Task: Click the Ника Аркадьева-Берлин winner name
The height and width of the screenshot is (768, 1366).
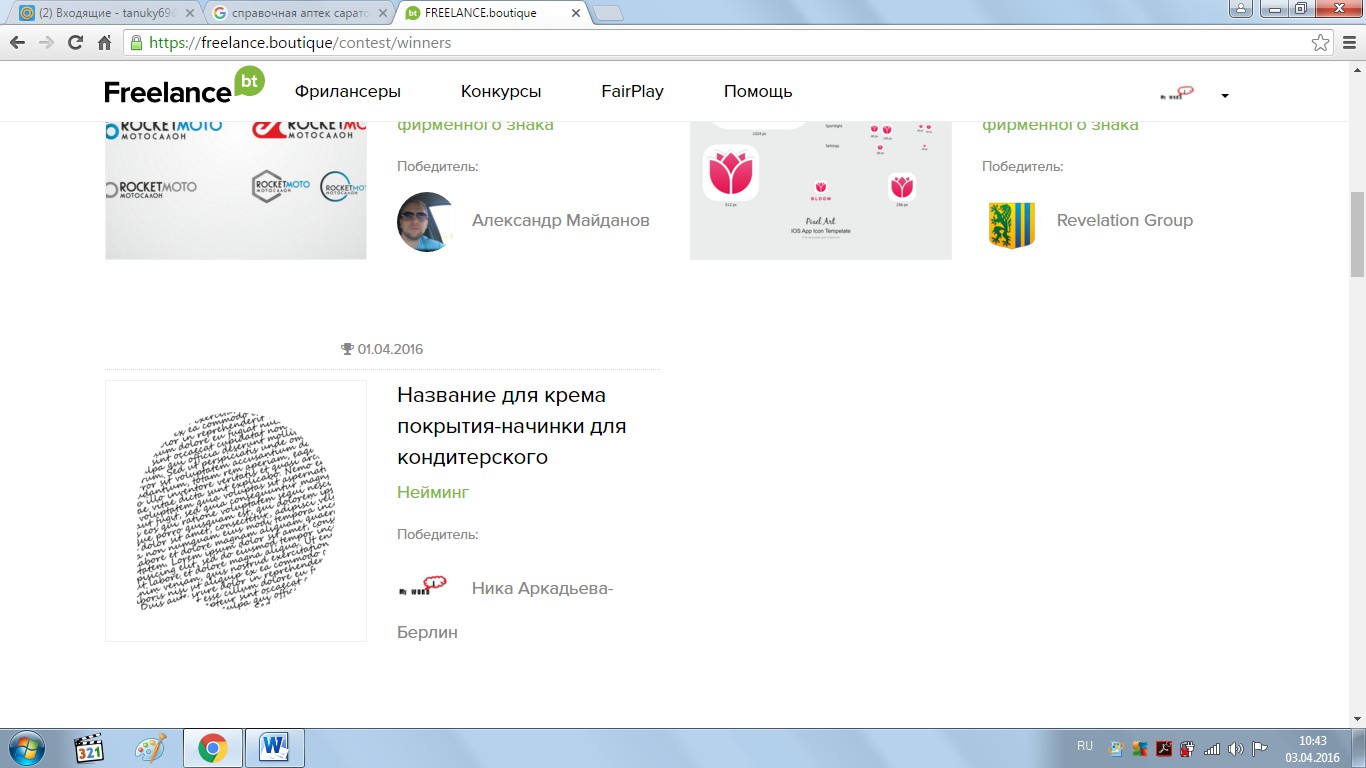Action: click(x=505, y=610)
